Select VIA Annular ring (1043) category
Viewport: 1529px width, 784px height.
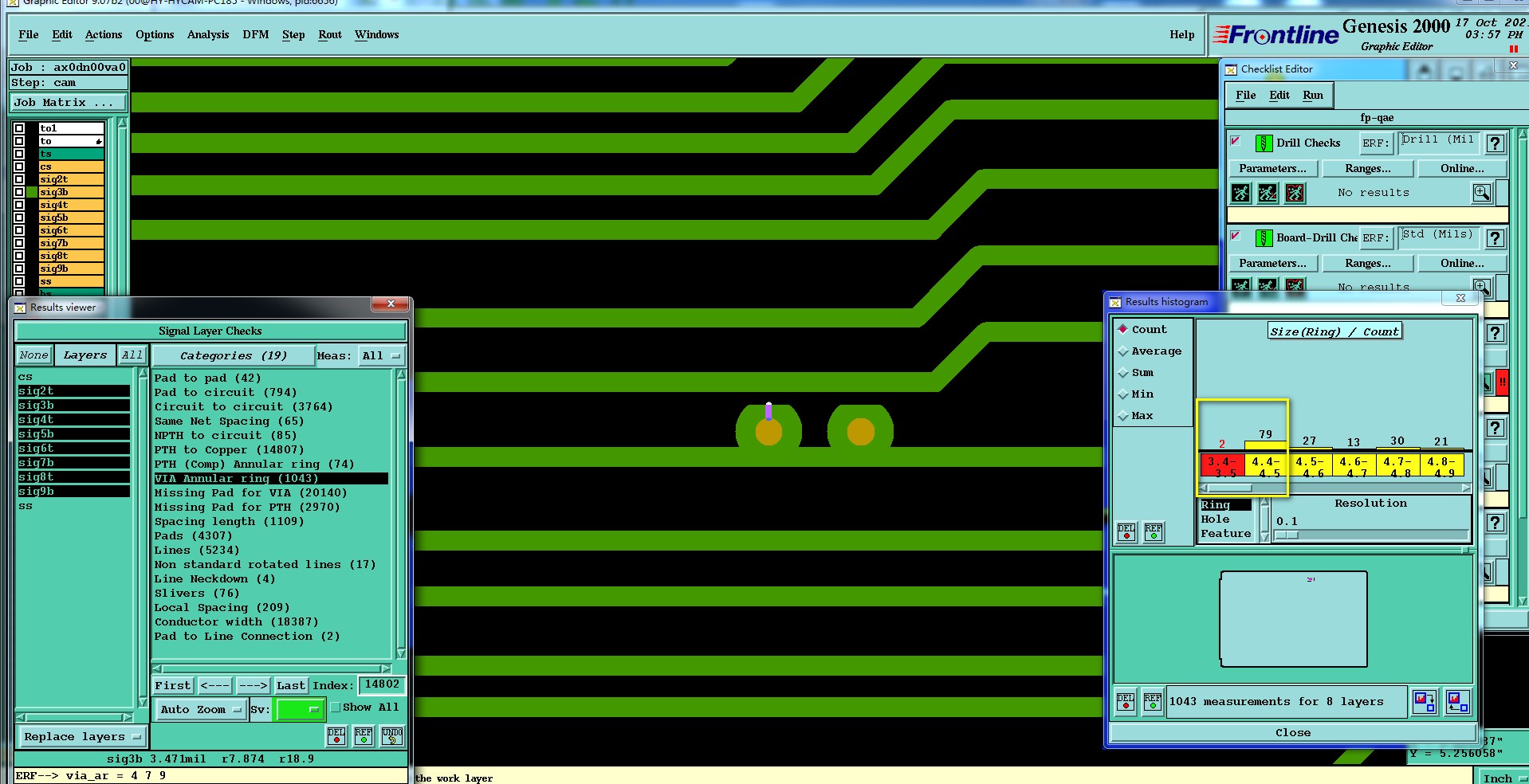(271, 478)
